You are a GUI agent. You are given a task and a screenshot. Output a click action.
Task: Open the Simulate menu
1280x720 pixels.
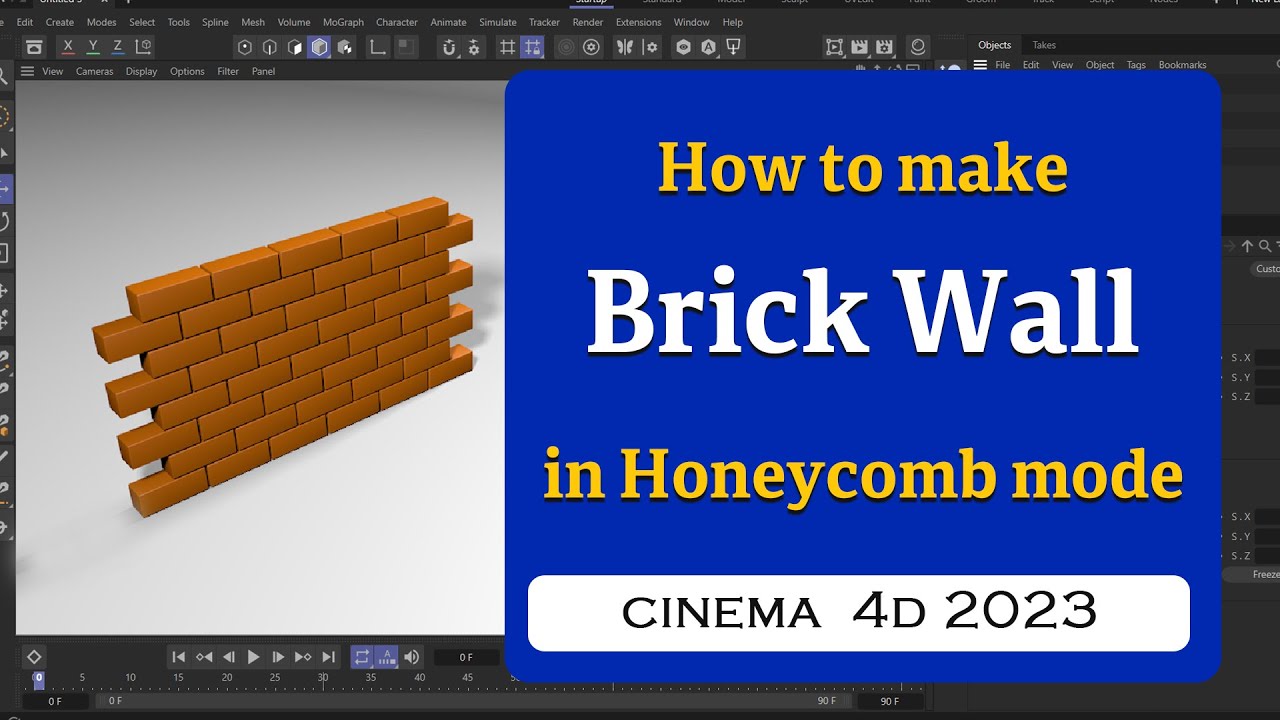(498, 22)
